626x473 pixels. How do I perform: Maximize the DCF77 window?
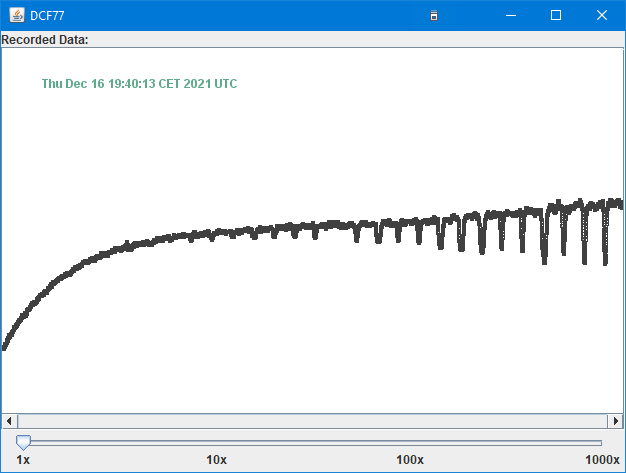click(x=556, y=15)
